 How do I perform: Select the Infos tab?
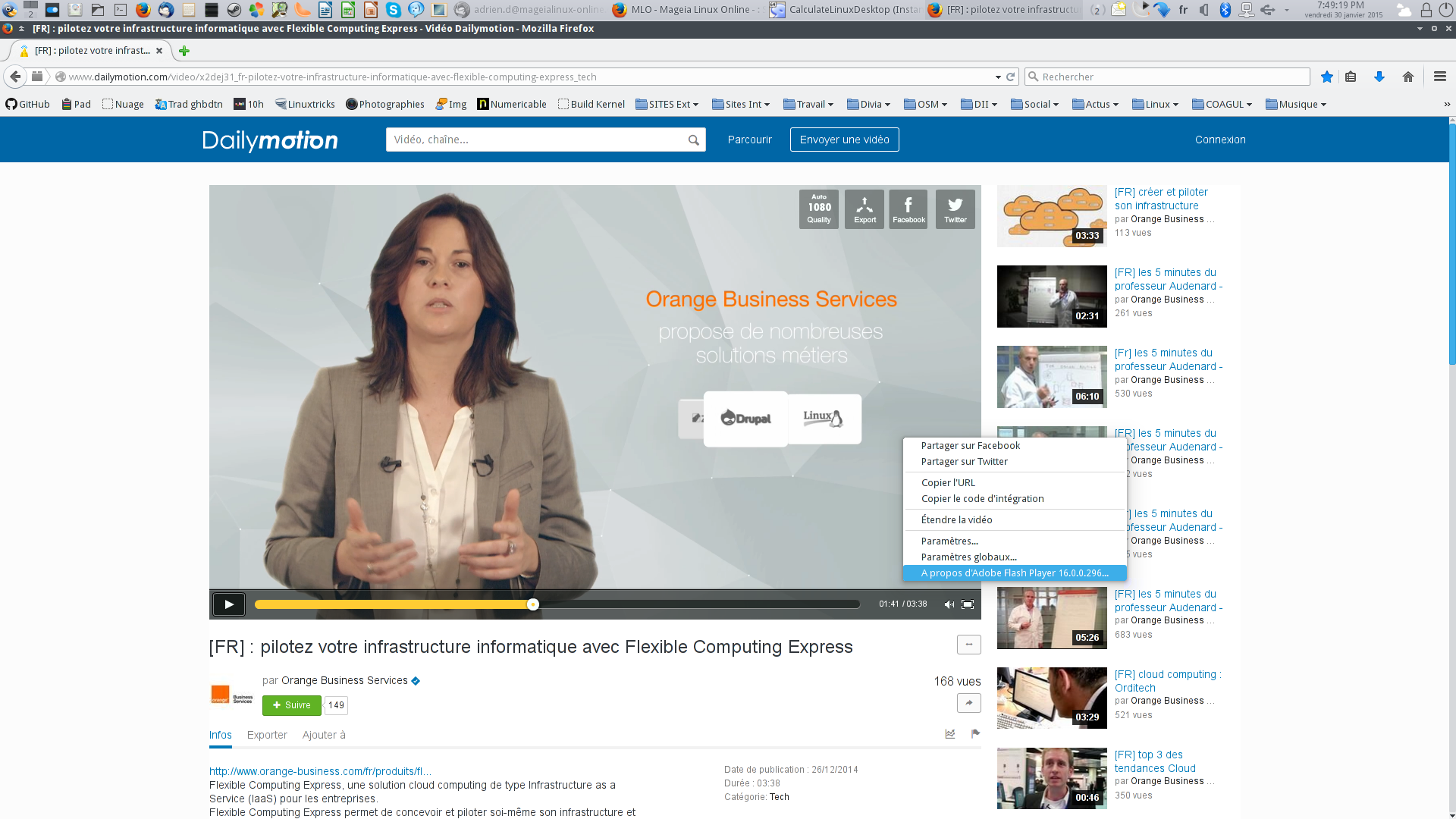coord(221,735)
